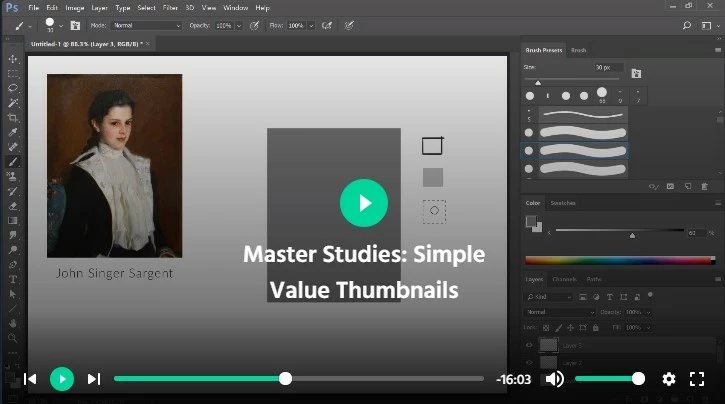Select the Hand tool
This screenshot has height=404, width=725.
point(13,323)
